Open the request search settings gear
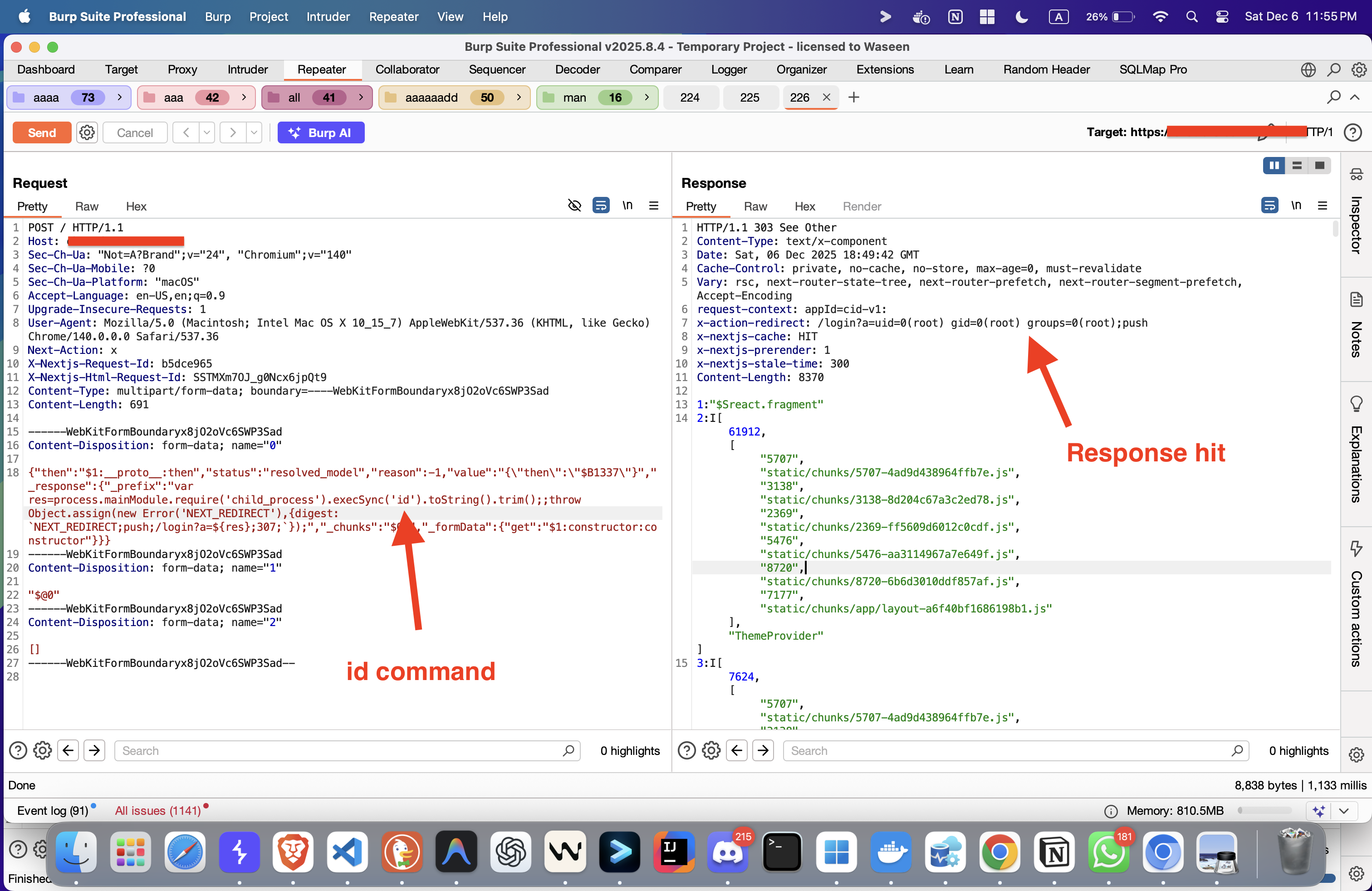Image resolution: width=1372 pixels, height=891 pixels. tap(43, 750)
